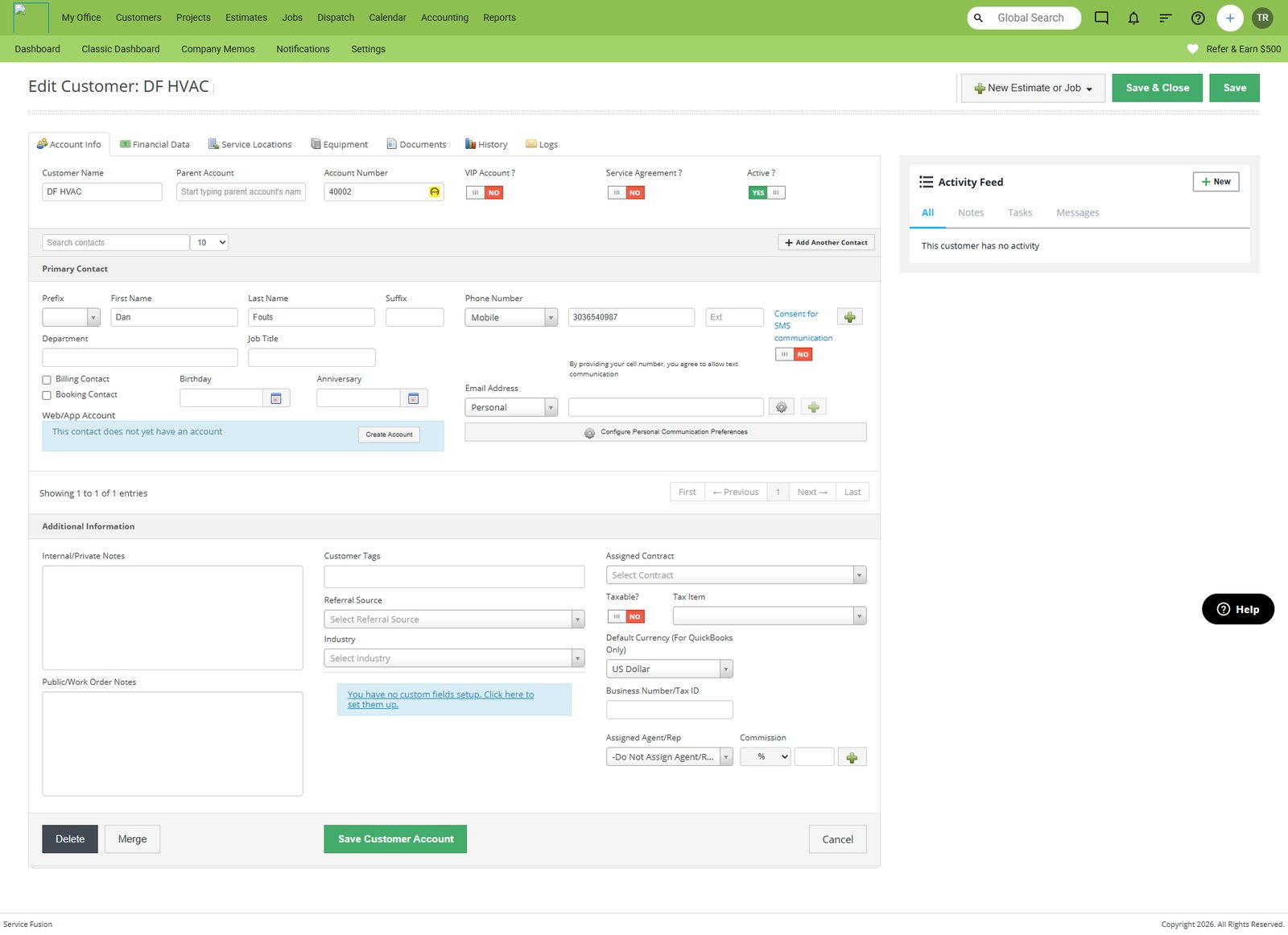Open the TR user avatar menu
The width and height of the screenshot is (1288, 935).
tap(1262, 18)
